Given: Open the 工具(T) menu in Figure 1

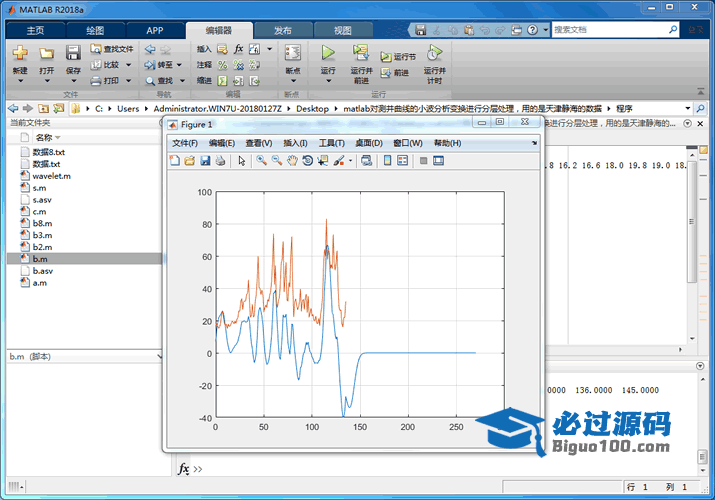Looking at the screenshot, I should click(331, 143).
